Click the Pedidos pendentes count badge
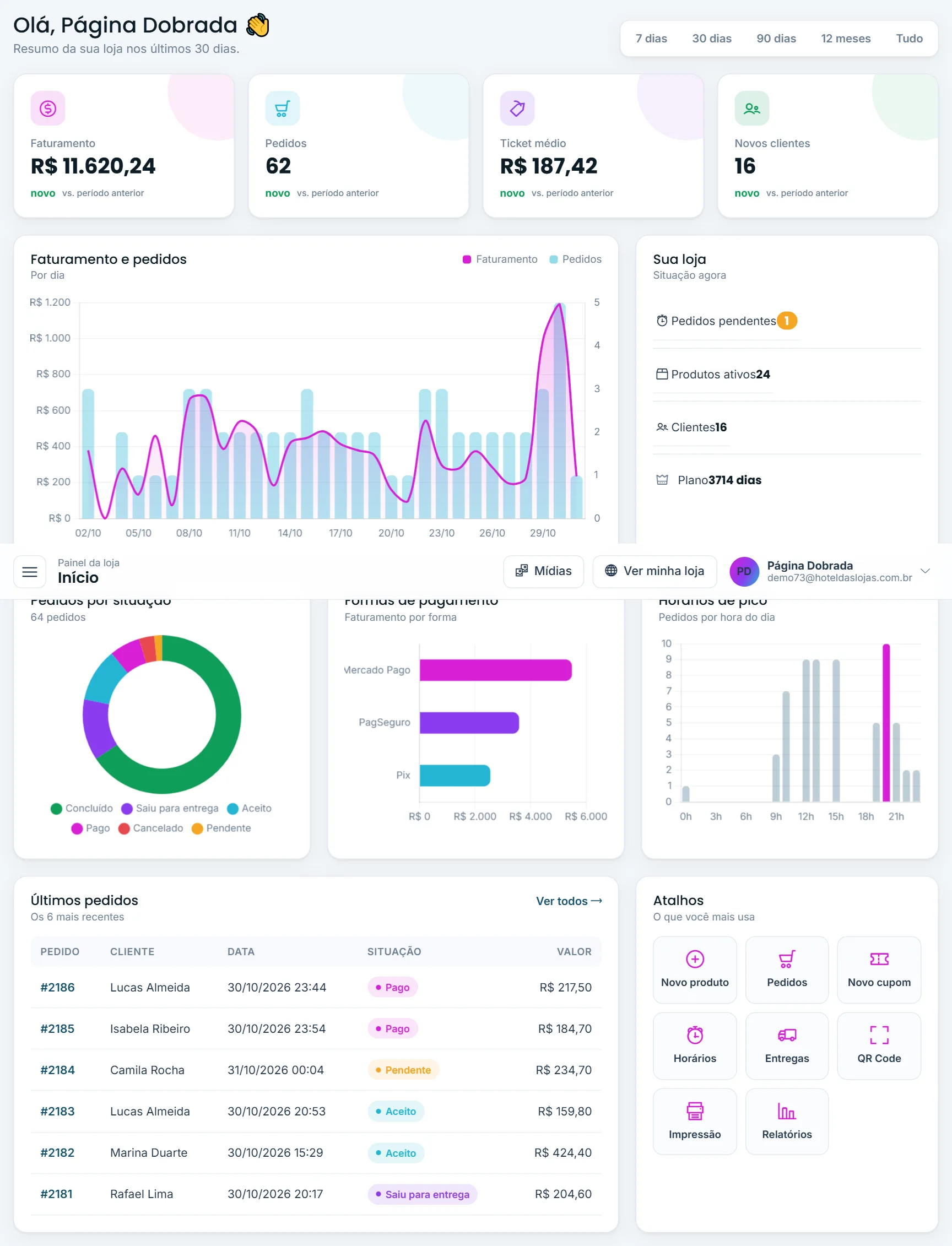 coord(787,321)
